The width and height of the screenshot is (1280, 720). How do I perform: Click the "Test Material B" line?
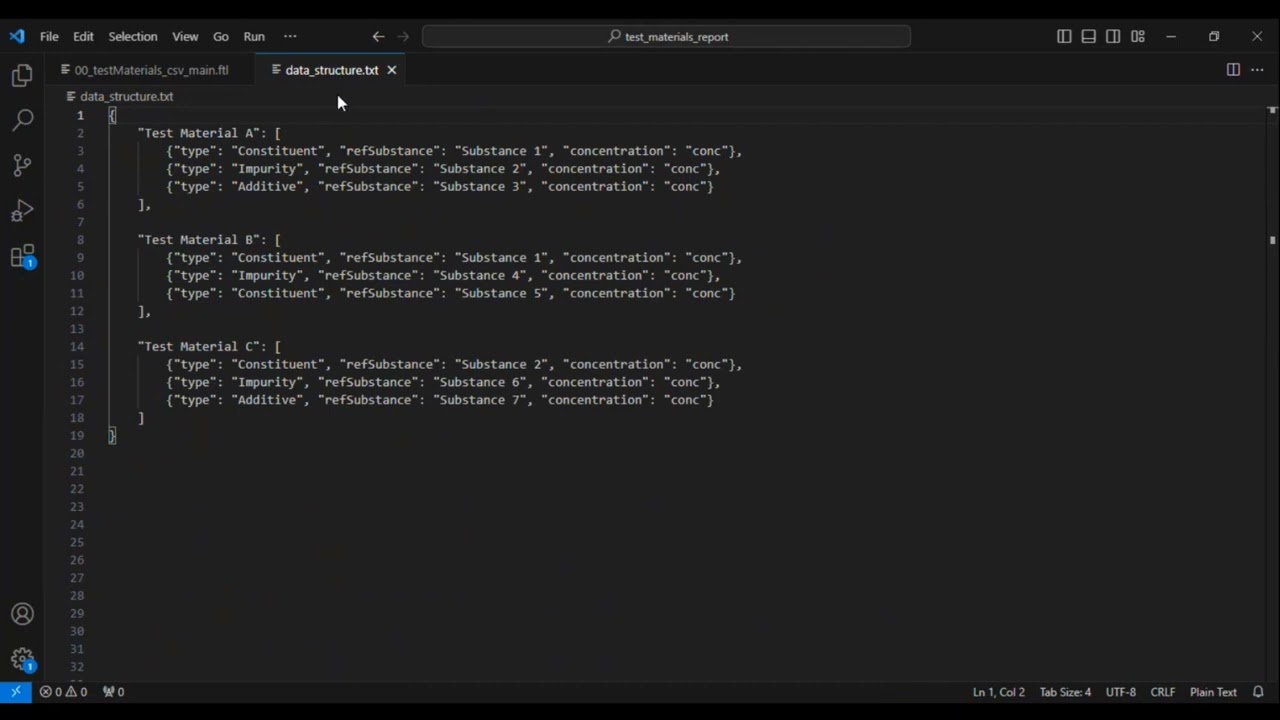pyautogui.click(x=209, y=240)
